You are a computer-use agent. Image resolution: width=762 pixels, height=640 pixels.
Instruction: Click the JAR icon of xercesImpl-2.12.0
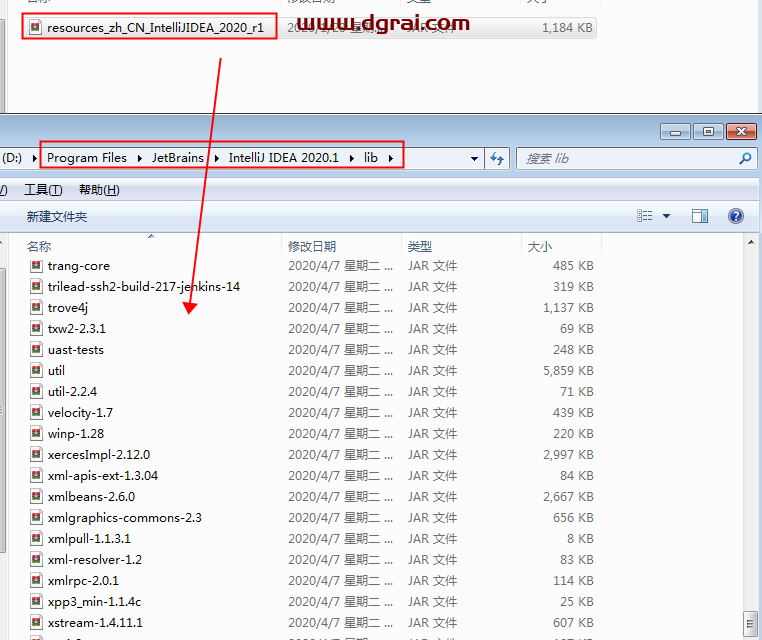(36, 454)
